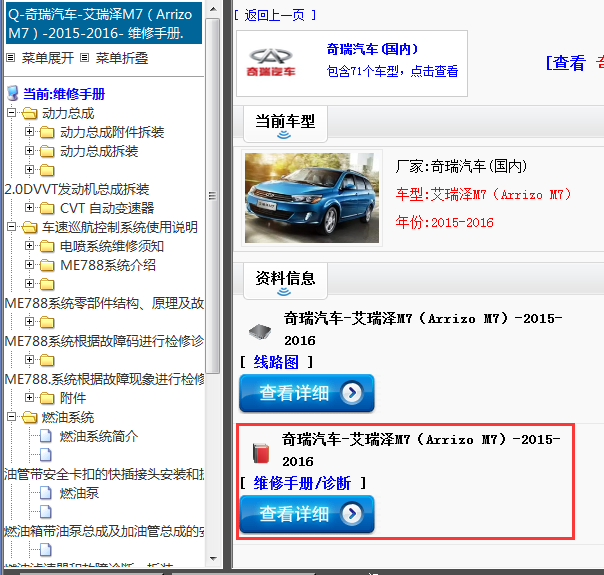Click the 当前:维修手册 computer icon
Image resolution: width=604 pixels, height=575 pixels.
click(13, 93)
